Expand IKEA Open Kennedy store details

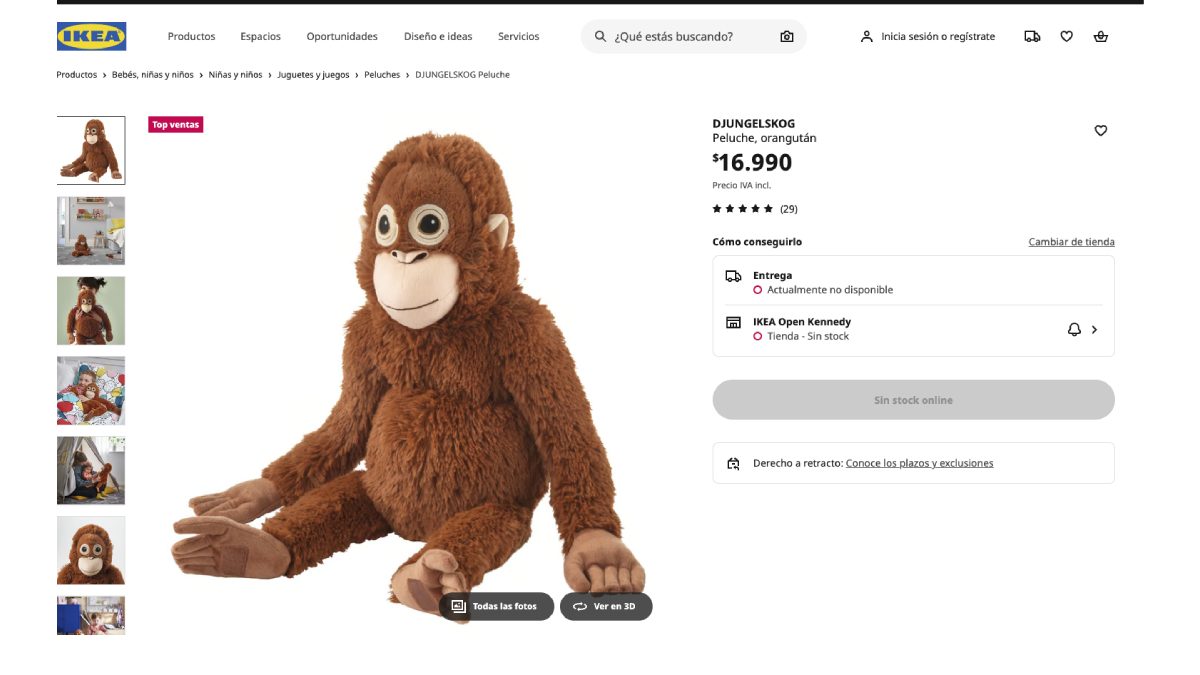(1095, 329)
